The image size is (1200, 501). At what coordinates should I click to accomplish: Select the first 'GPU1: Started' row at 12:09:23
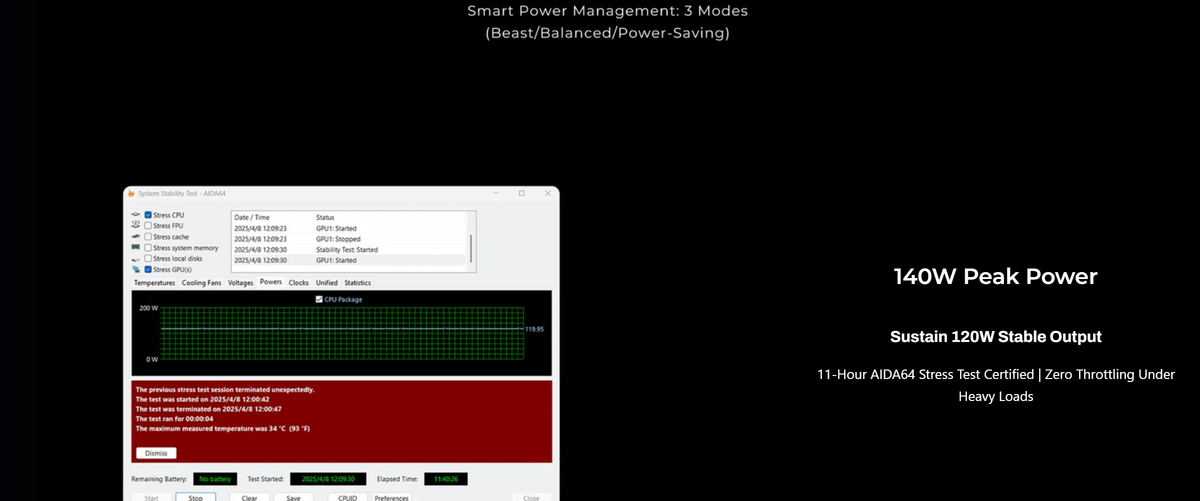tap(350, 228)
